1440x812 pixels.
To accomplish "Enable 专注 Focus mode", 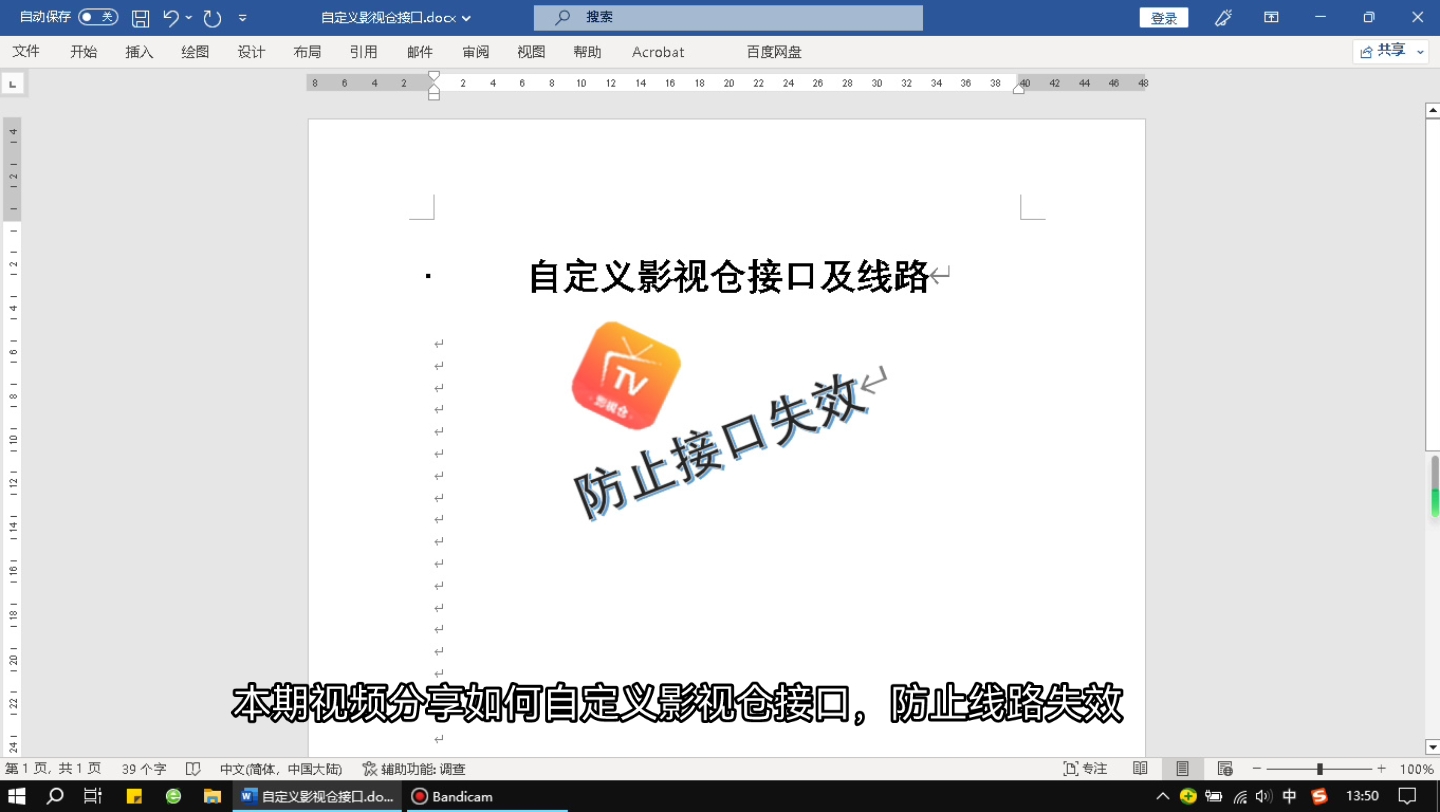I will 1086,769.
